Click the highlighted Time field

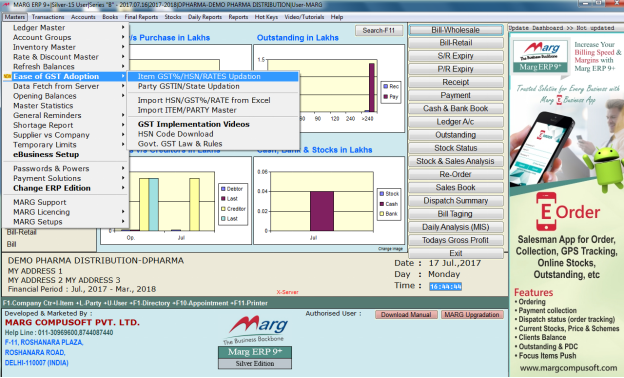pyautogui.click(x=445, y=286)
